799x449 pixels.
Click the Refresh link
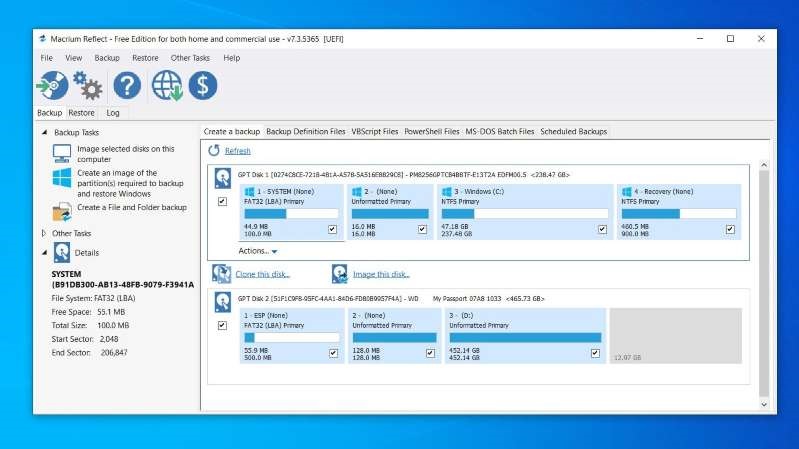[237, 151]
